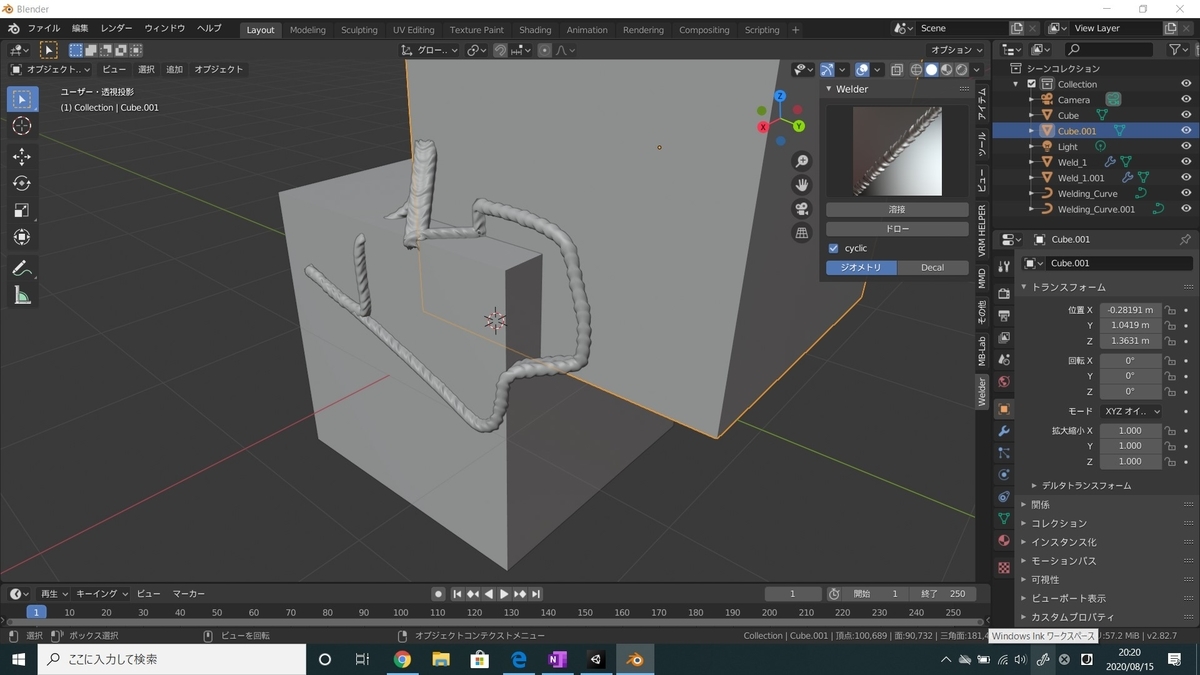Open the object mode dropdown
This screenshot has height=675, width=1200.
click(x=50, y=69)
